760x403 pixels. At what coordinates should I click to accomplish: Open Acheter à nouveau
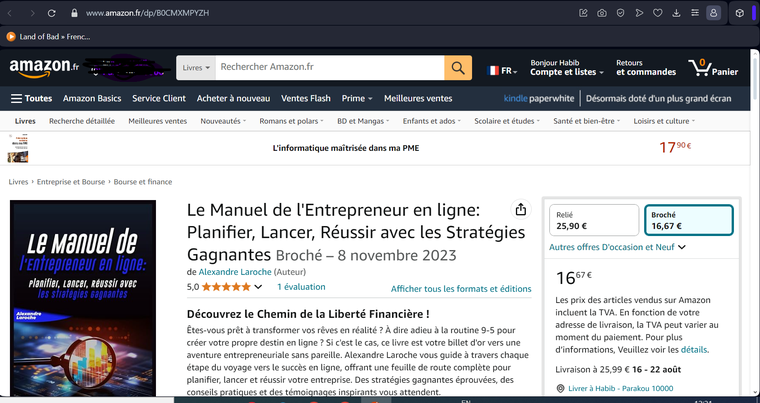coord(233,98)
